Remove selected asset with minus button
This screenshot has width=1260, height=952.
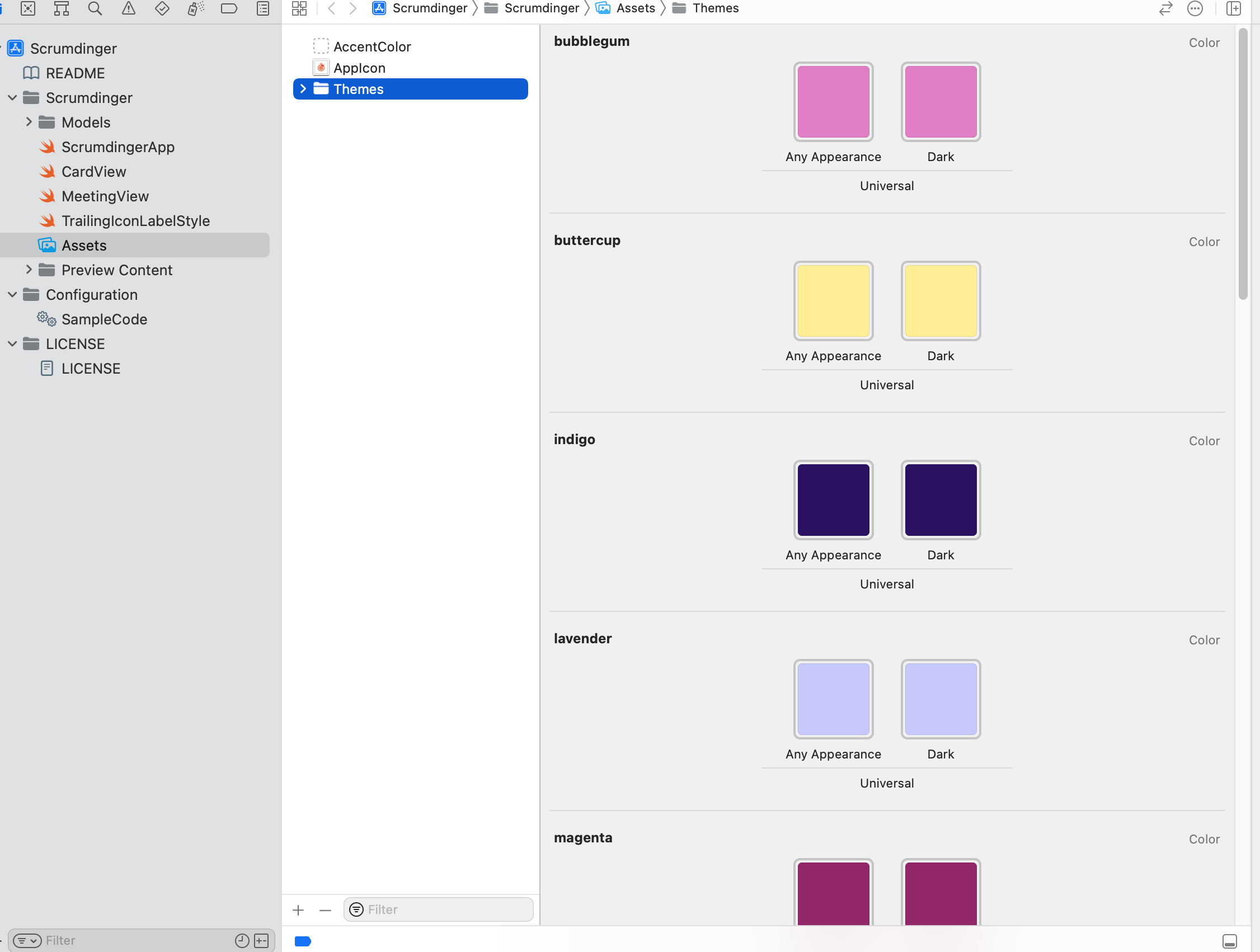(x=325, y=910)
